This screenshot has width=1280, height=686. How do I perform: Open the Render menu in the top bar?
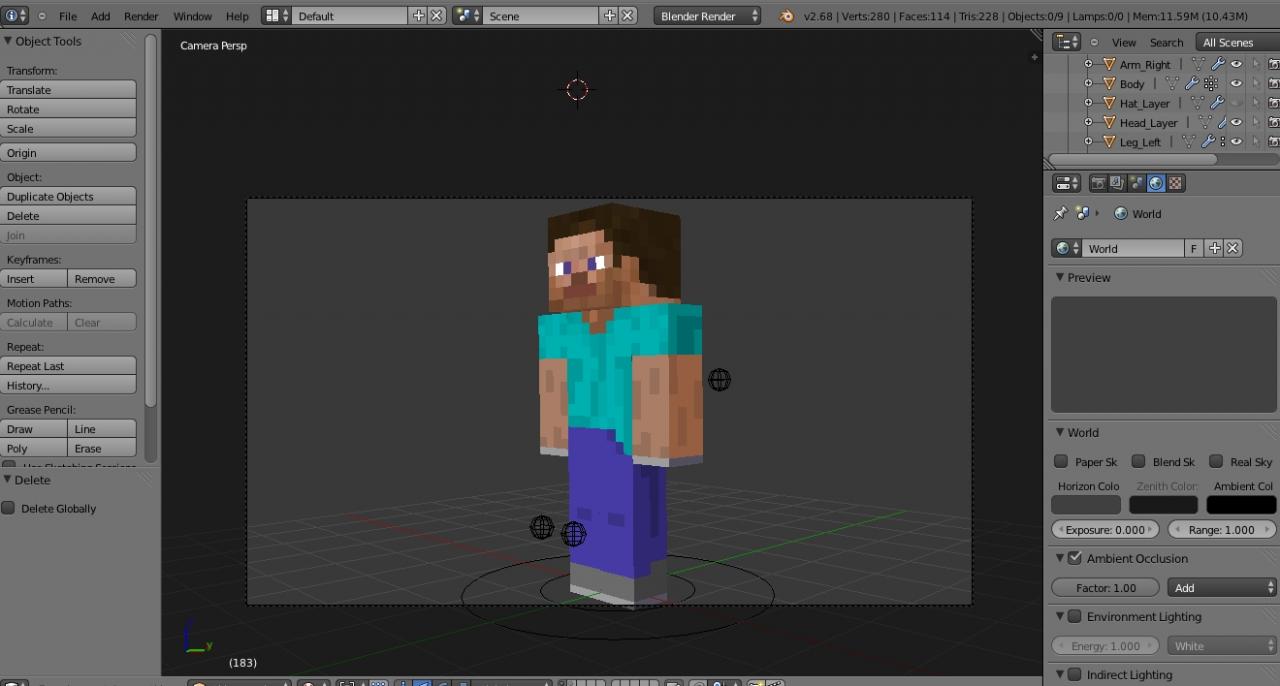140,16
